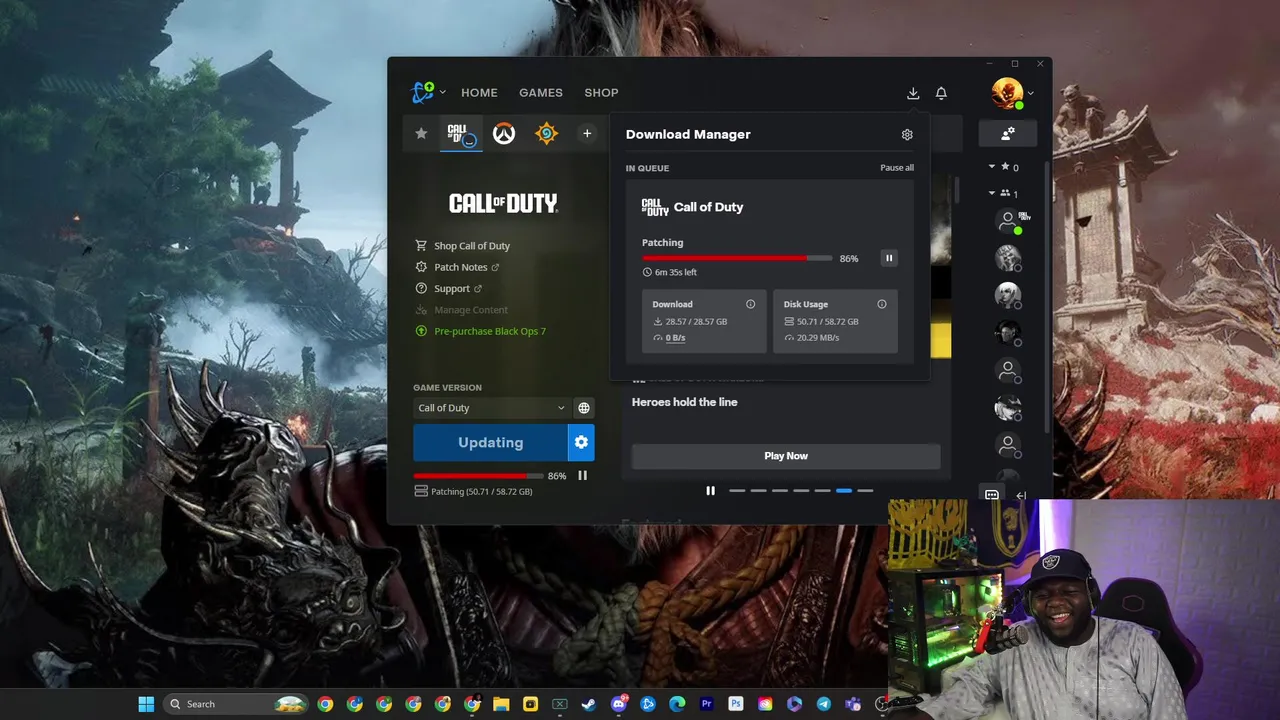
Task: Click Pre-purchase Black Ops 7
Action: tap(481, 331)
